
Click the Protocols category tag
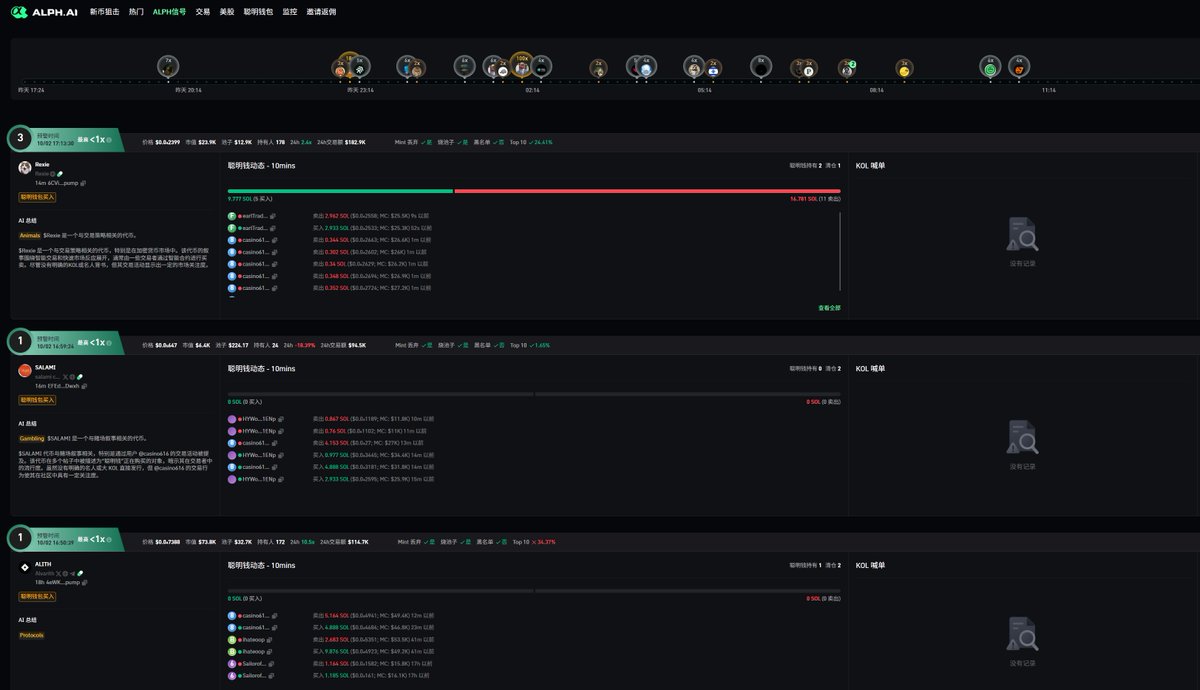(x=32, y=635)
